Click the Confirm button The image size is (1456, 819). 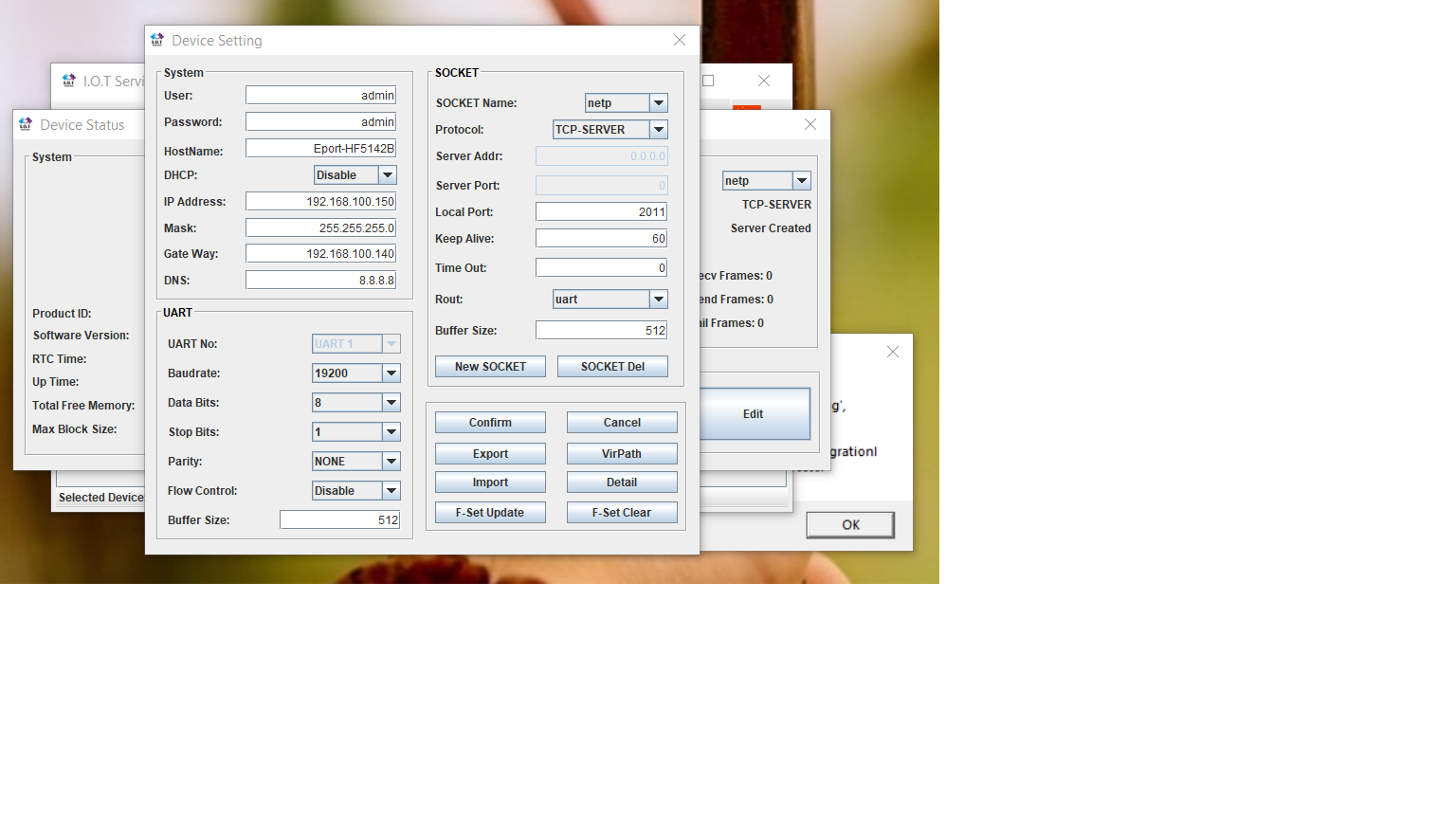[x=490, y=423]
